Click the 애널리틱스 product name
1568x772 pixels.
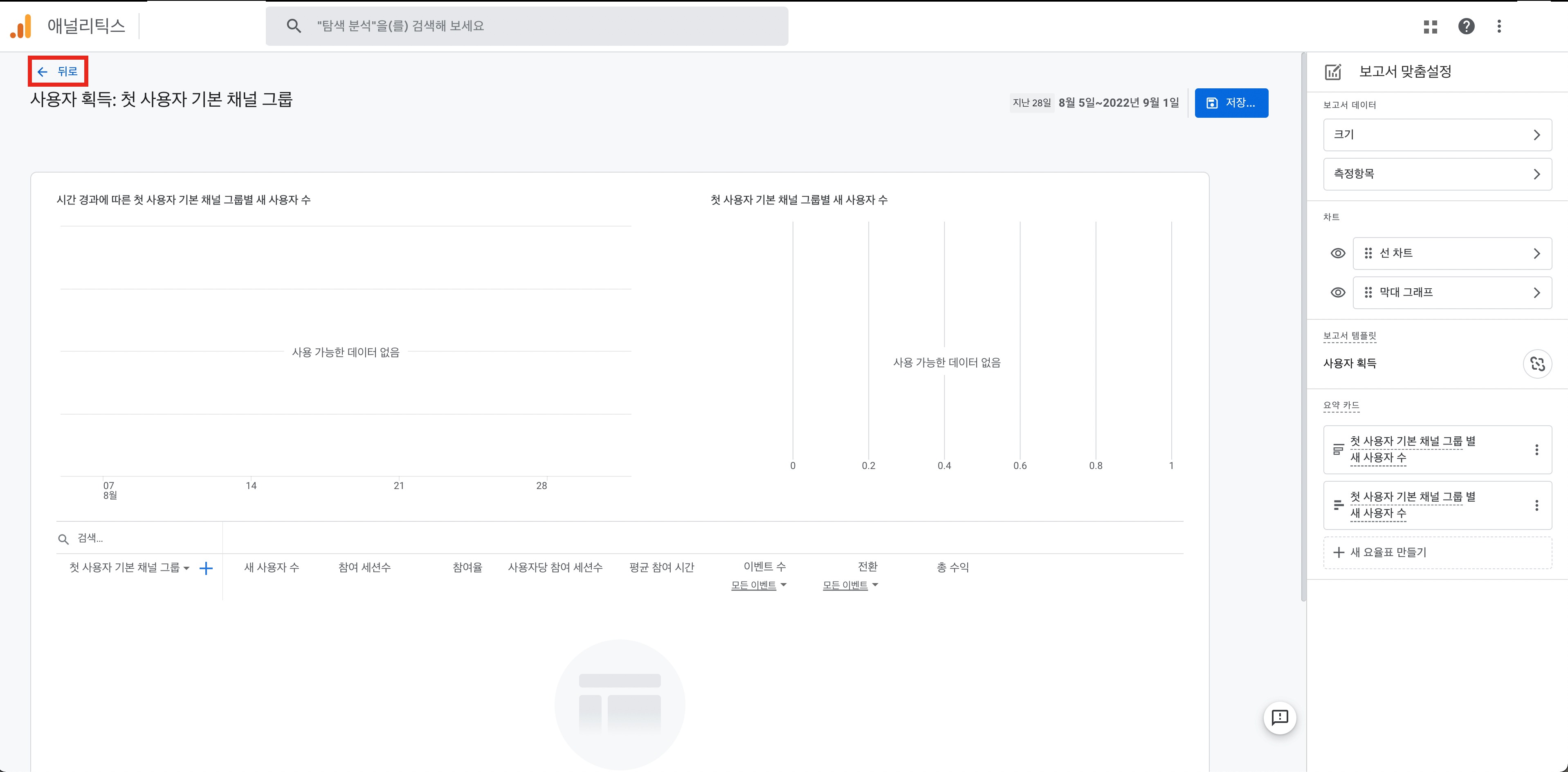tap(86, 26)
